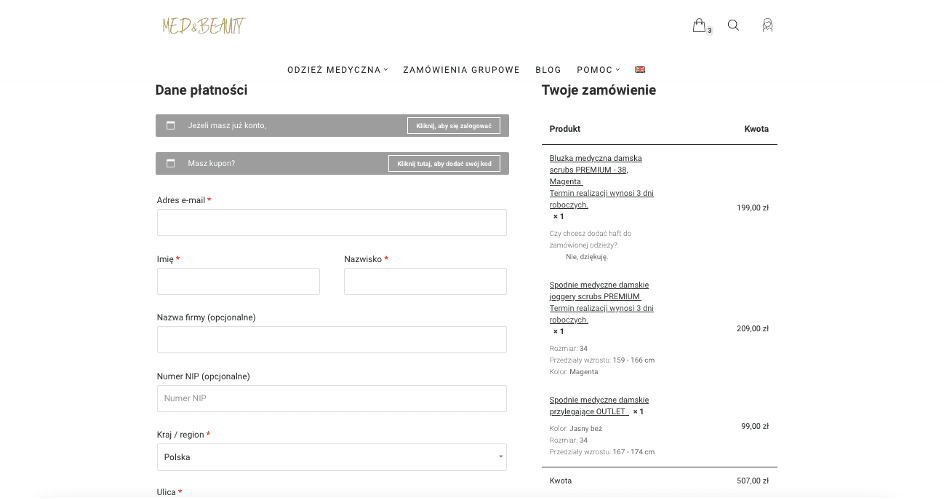This screenshot has height=499, width=945.
Task: Open the Spodnie joggery scrubs PREMIUM link
Action: [599, 285]
